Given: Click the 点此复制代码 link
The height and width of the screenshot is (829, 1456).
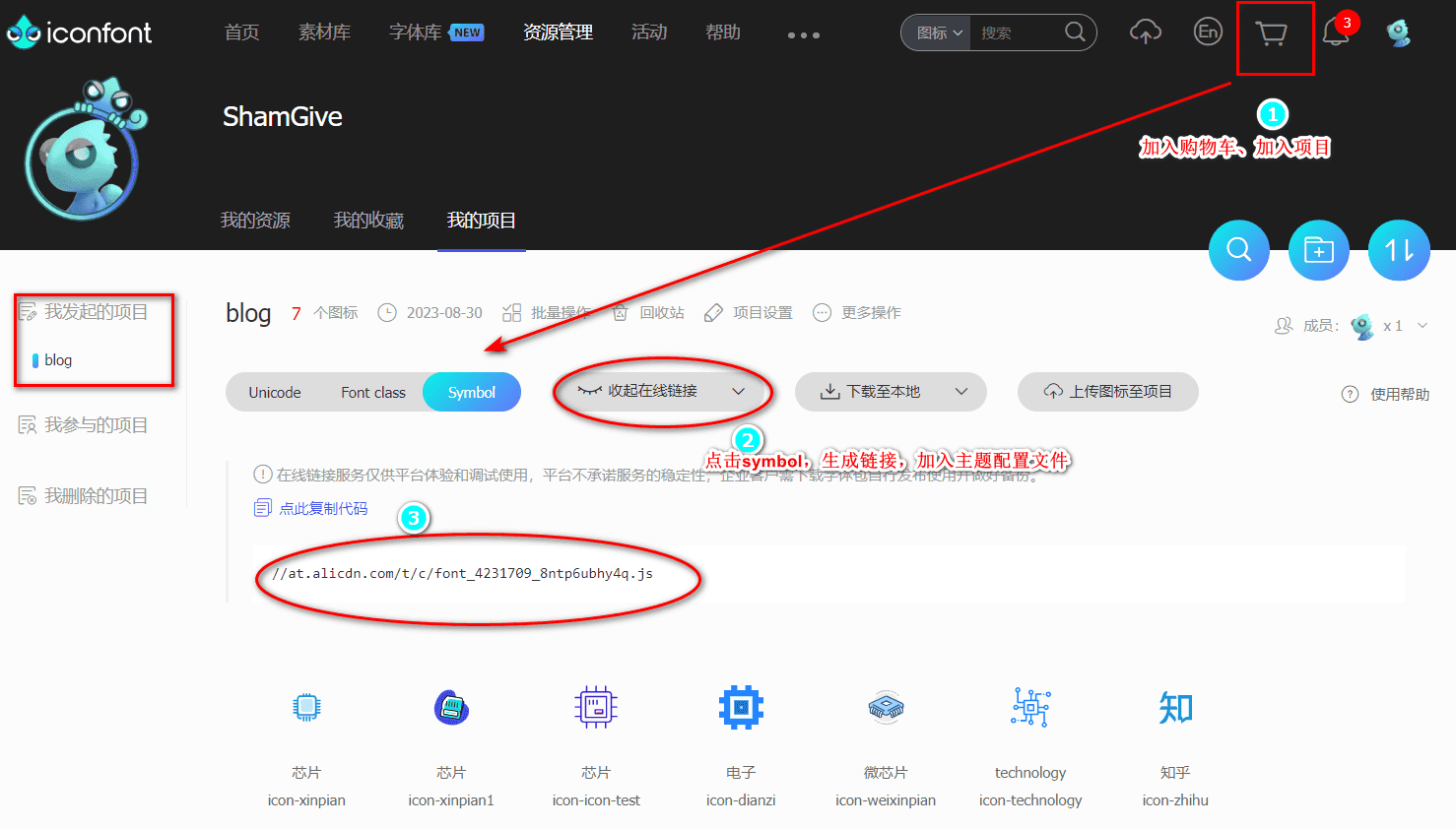Looking at the screenshot, I should tap(322, 507).
